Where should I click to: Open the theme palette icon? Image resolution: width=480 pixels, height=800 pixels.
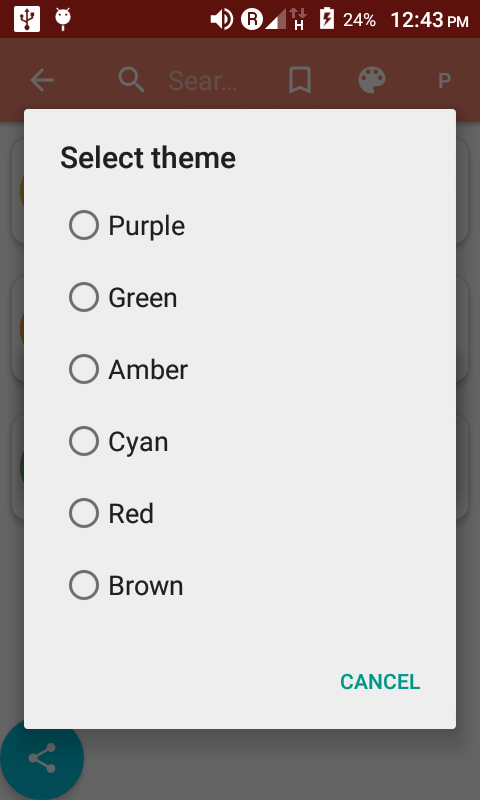tap(372, 80)
